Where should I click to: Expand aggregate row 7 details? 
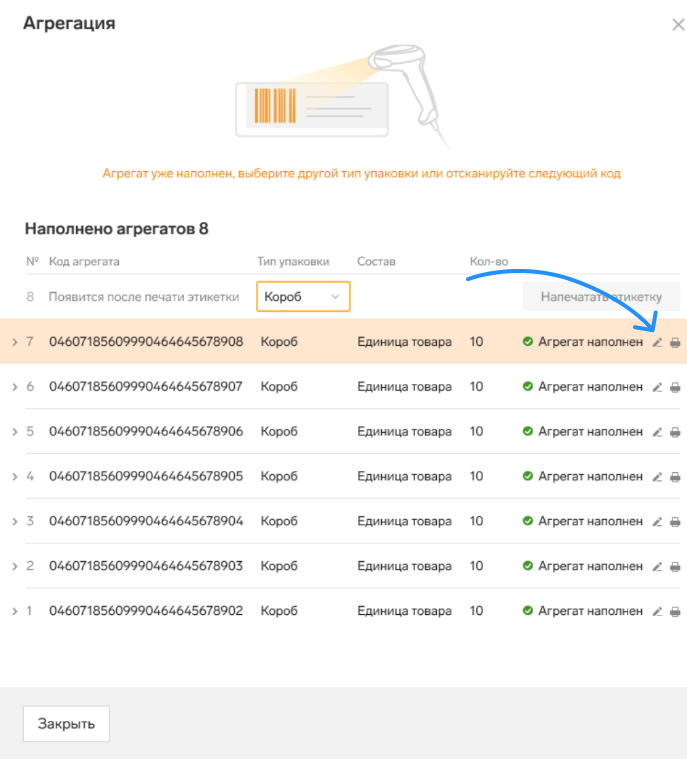point(15,342)
